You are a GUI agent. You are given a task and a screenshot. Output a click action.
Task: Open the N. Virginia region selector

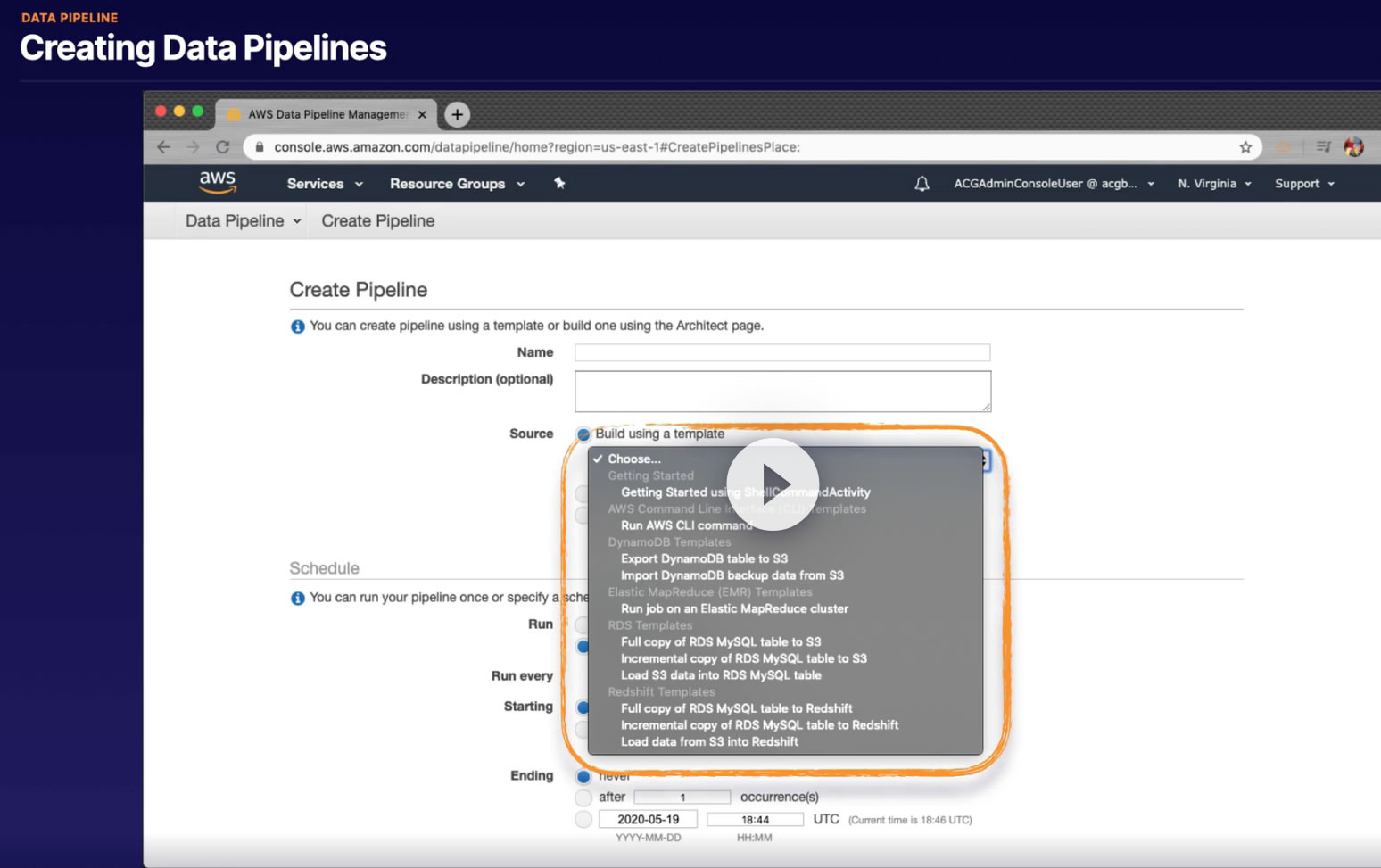point(1214,184)
